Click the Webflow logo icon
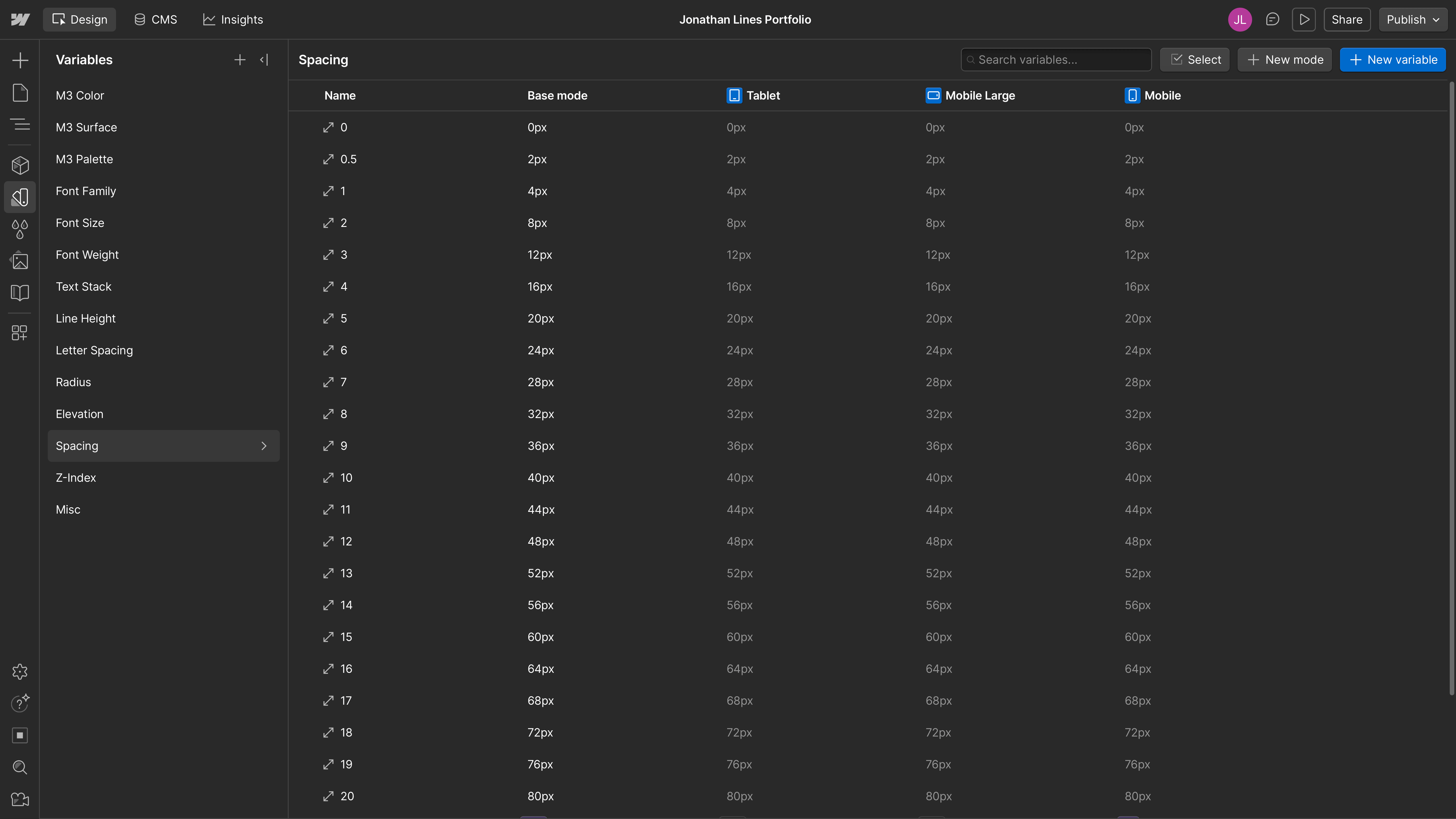This screenshot has height=819, width=1456. pyautogui.click(x=20, y=20)
